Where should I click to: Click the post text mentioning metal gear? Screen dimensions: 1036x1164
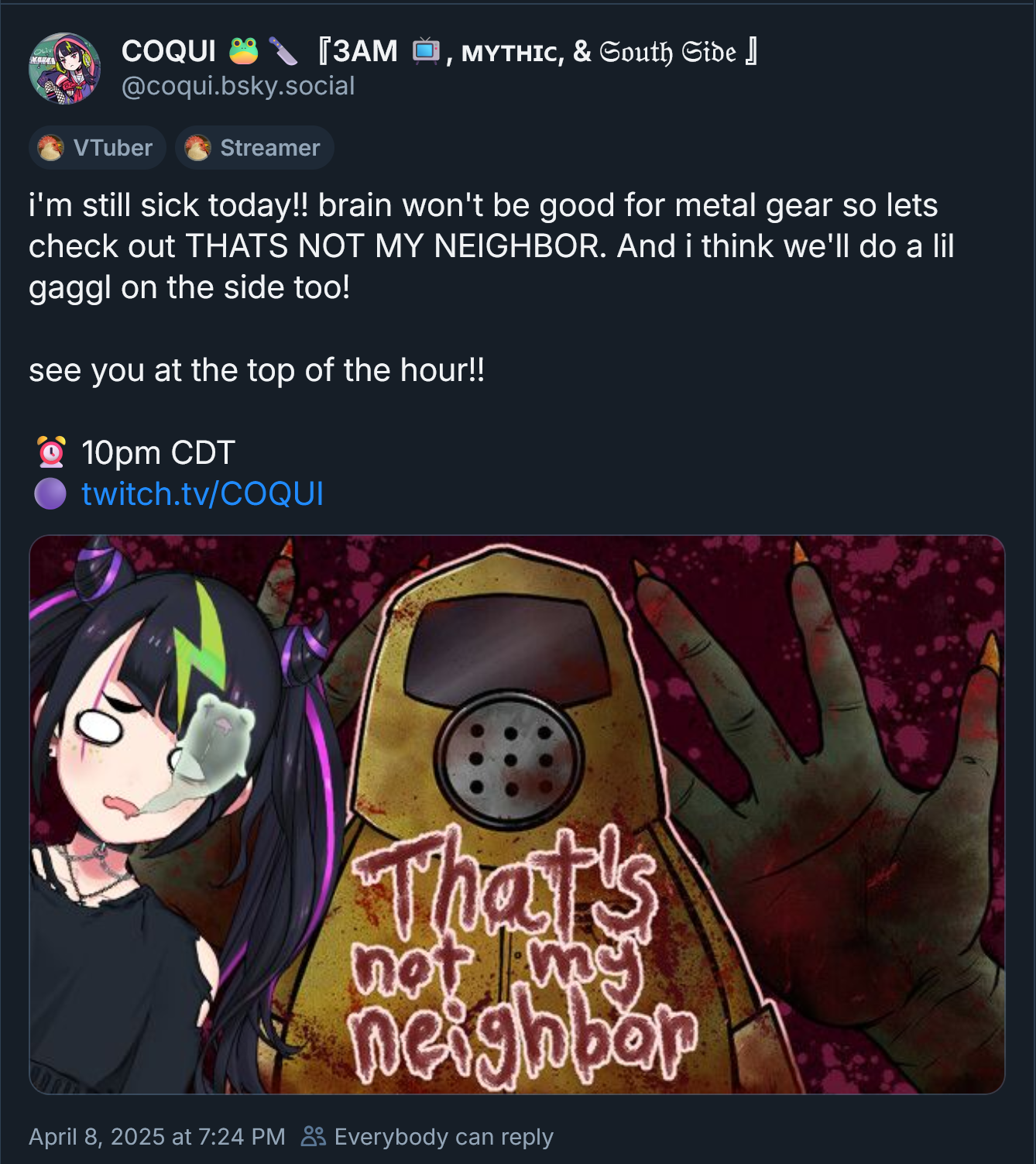click(x=492, y=246)
